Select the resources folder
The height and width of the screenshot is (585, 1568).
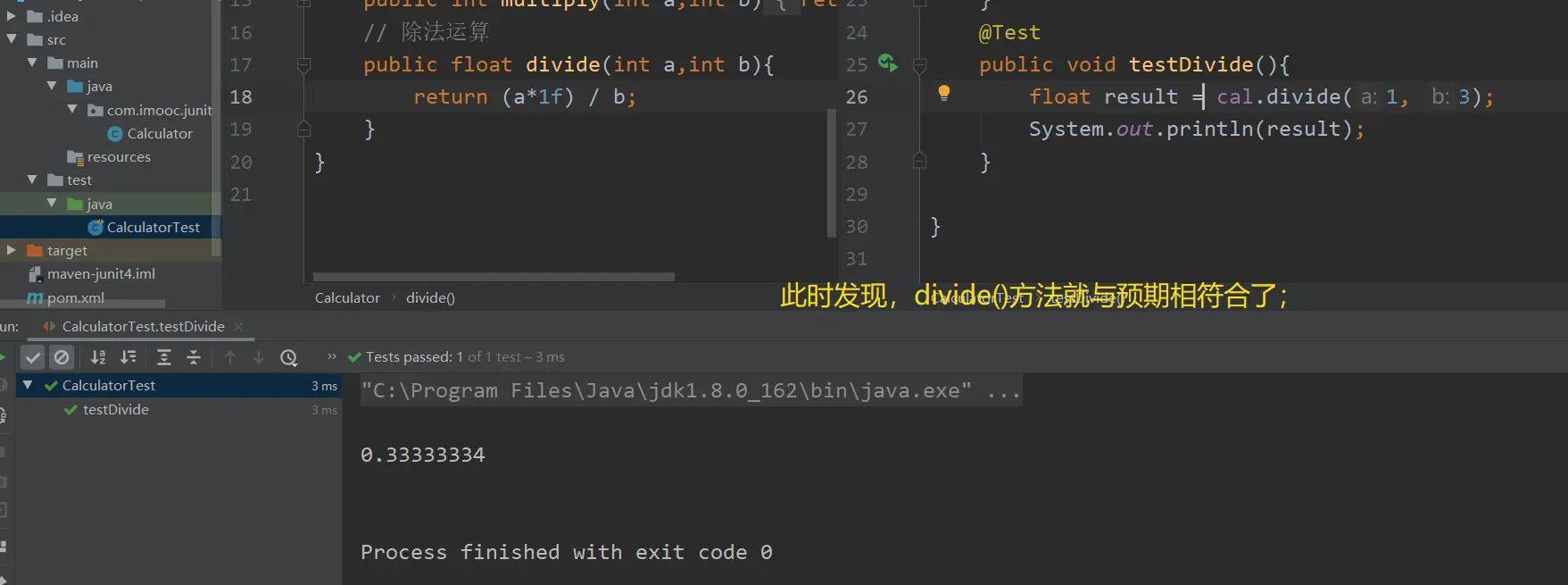[x=119, y=156]
